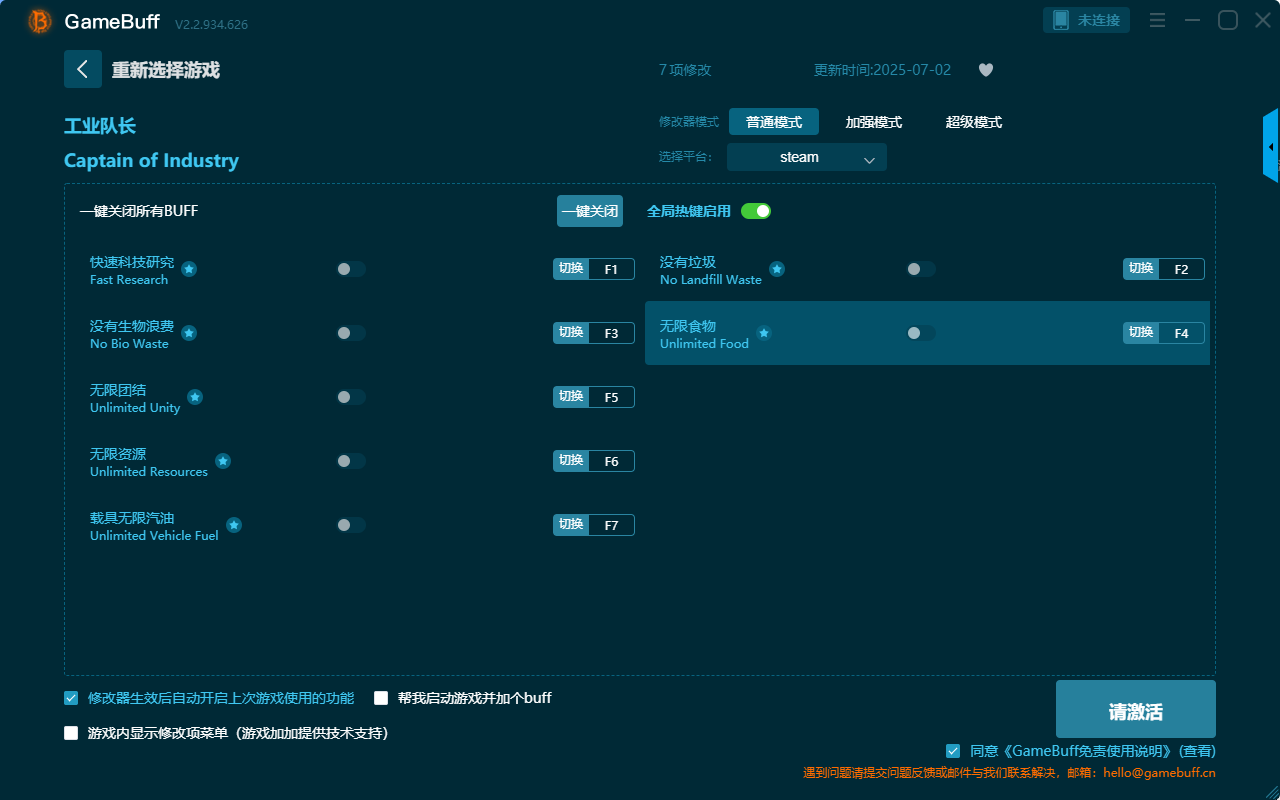This screenshot has width=1280, height=800.
Task: Switch to 超级模式 mode
Action: pos(973,121)
